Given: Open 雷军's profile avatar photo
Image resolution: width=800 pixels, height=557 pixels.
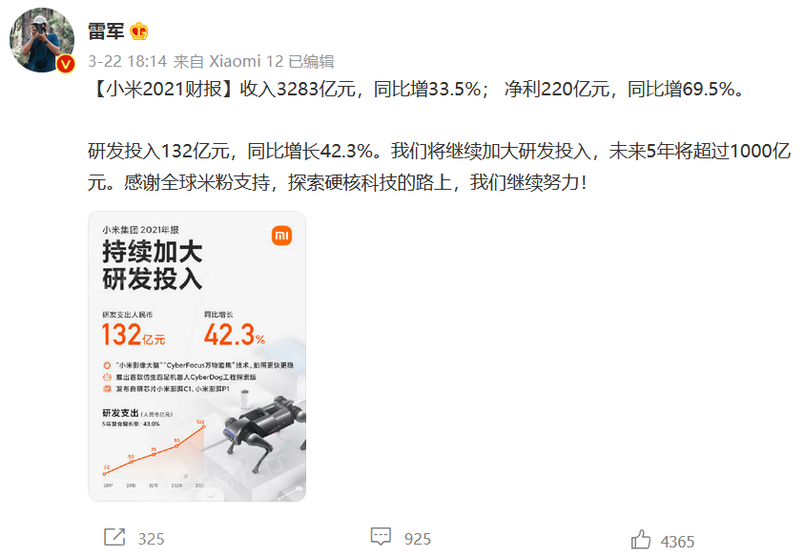Looking at the screenshot, I should (42, 40).
